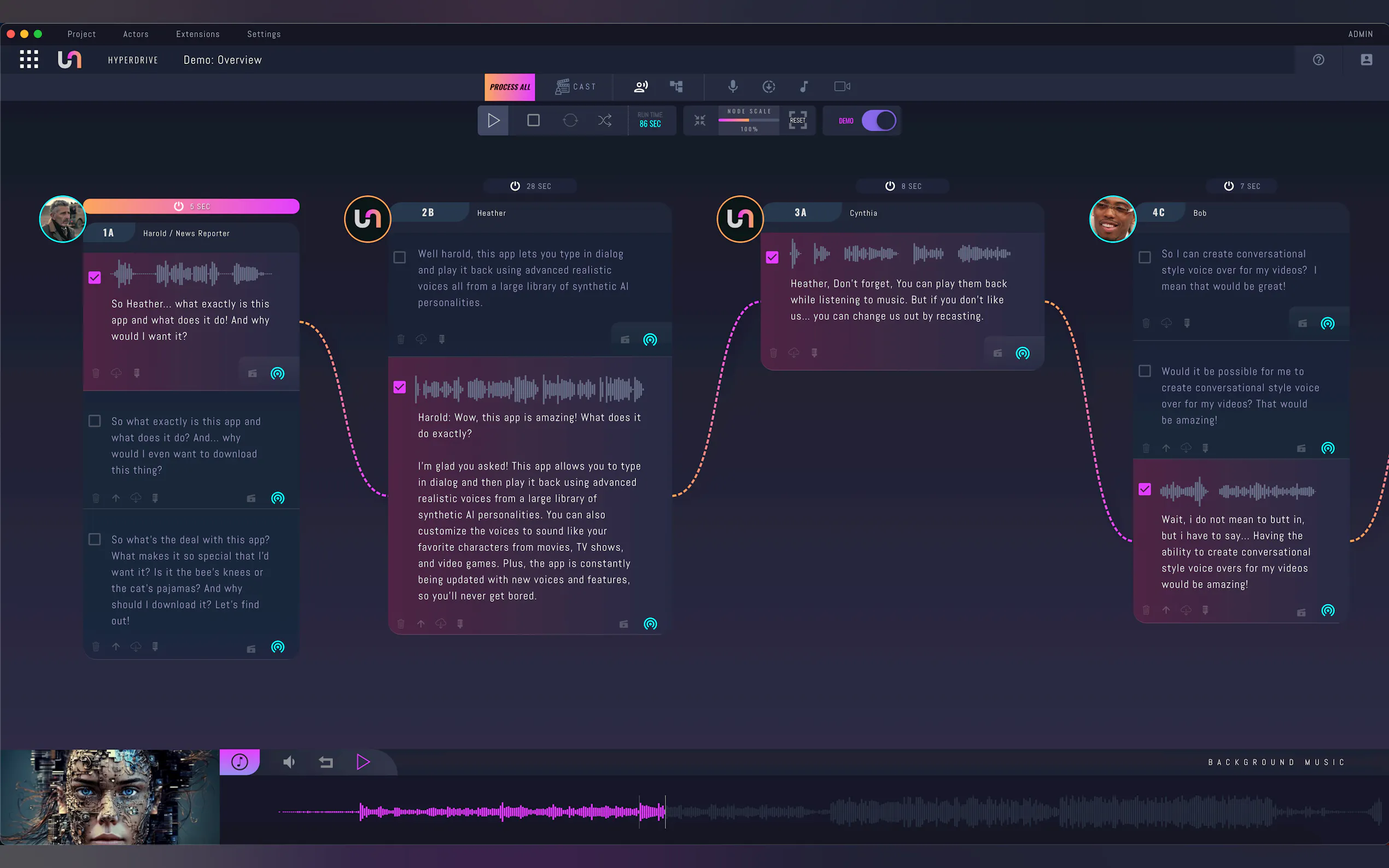Stop playback with the square button
This screenshot has width=1389, height=868.
pyautogui.click(x=533, y=121)
